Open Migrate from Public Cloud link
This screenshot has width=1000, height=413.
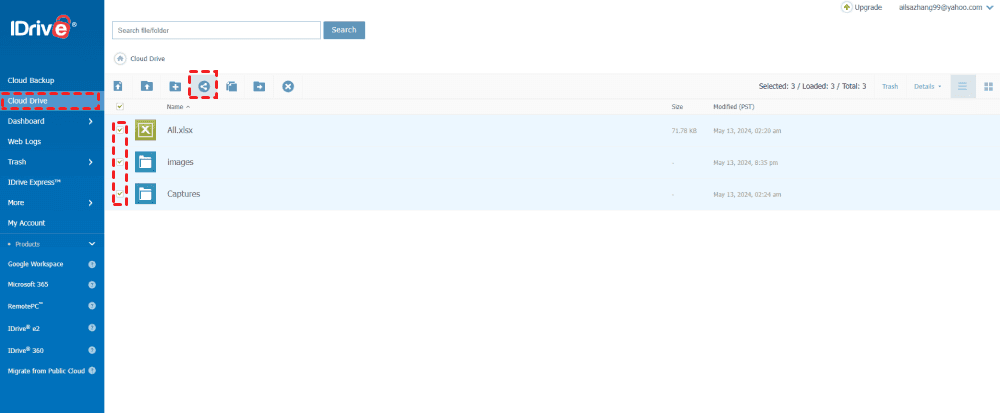click(x=47, y=370)
